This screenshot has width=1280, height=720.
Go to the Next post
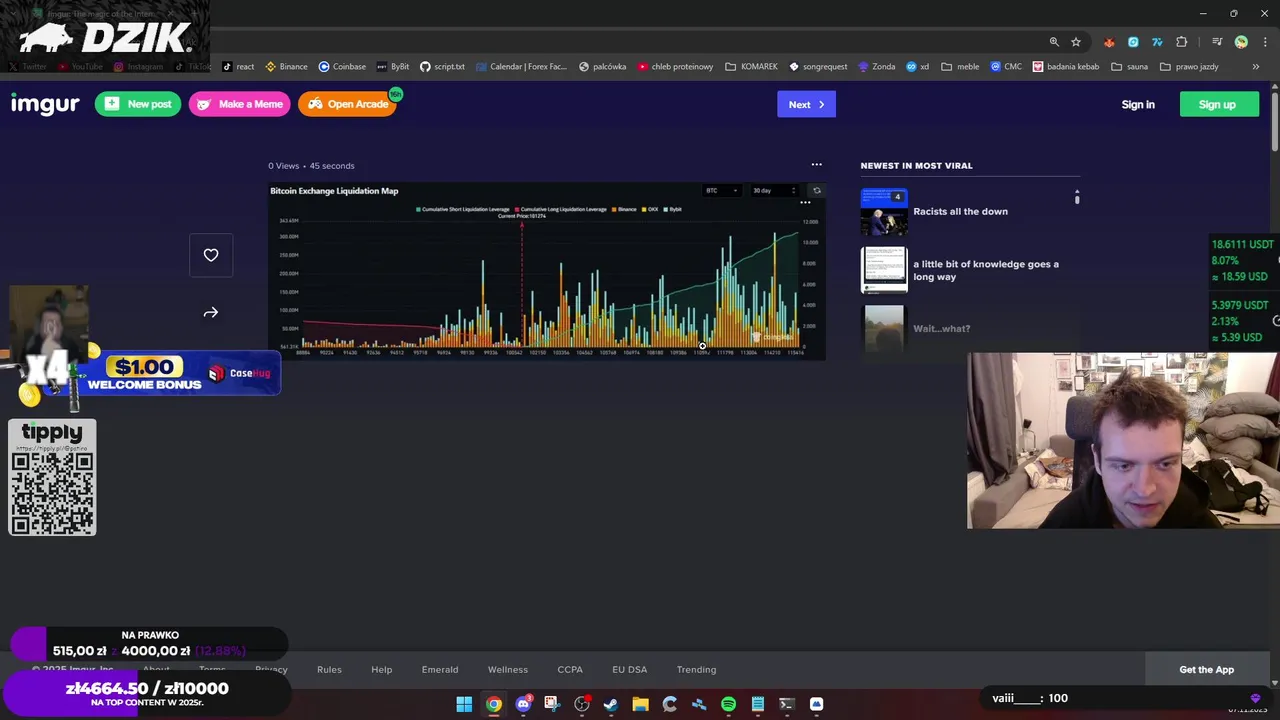pos(806,104)
